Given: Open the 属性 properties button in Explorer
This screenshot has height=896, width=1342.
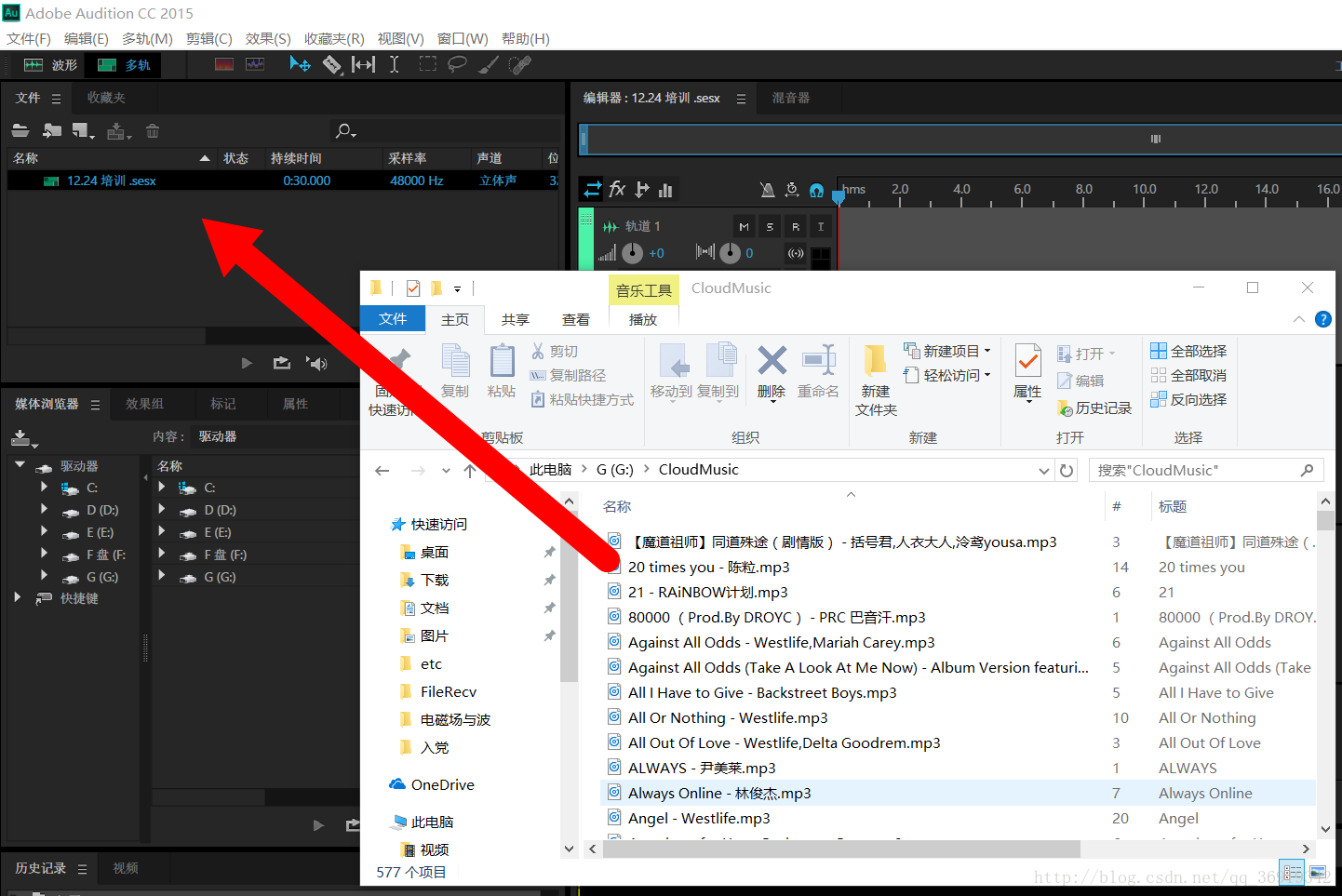Looking at the screenshot, I should [x=1027, y=372].
